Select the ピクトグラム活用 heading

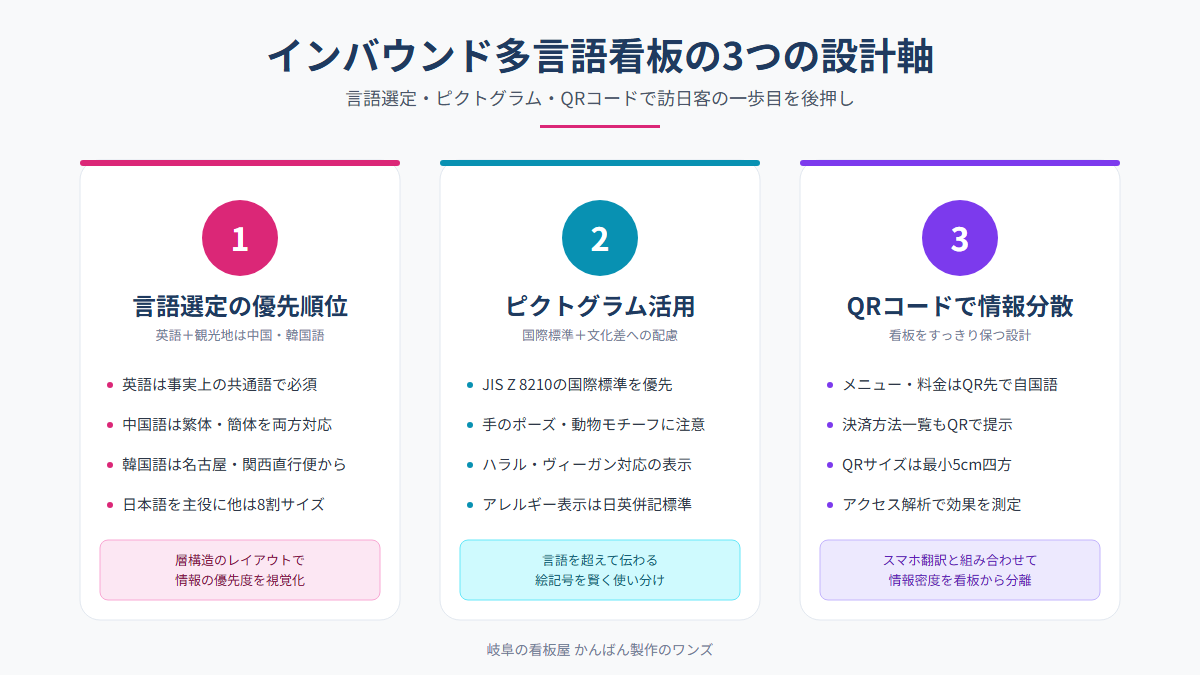click(x=600, y=306)
